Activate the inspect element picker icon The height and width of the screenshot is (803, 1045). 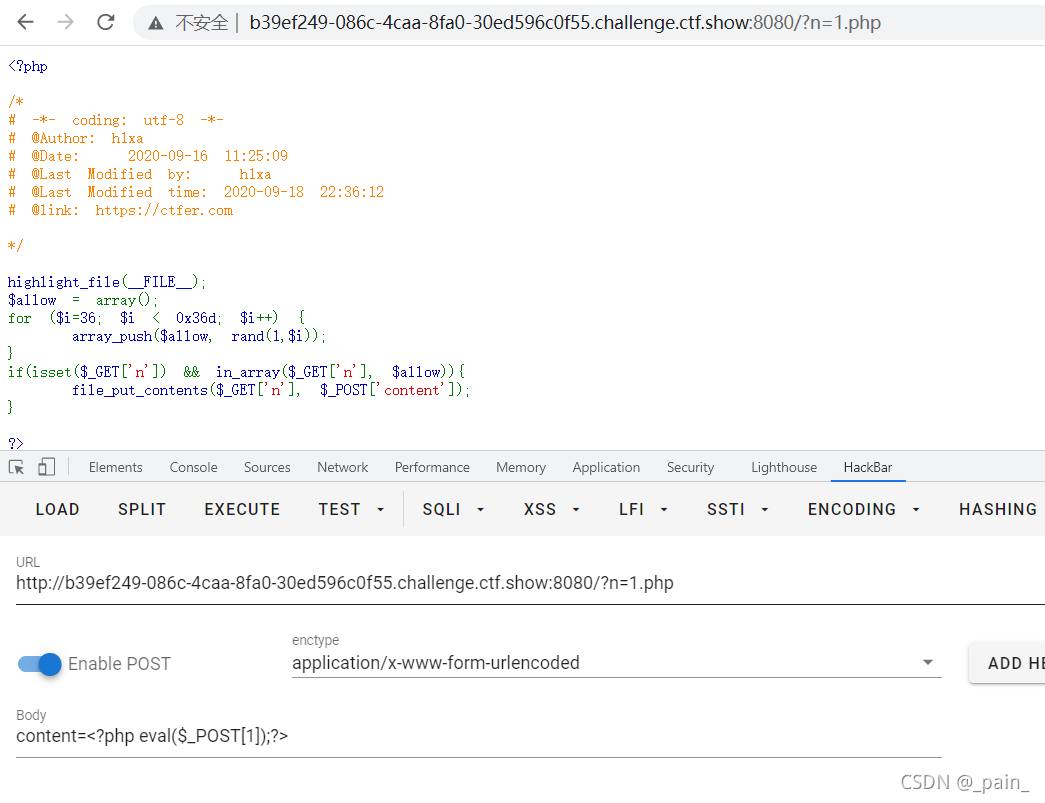(x=16, y=467)
